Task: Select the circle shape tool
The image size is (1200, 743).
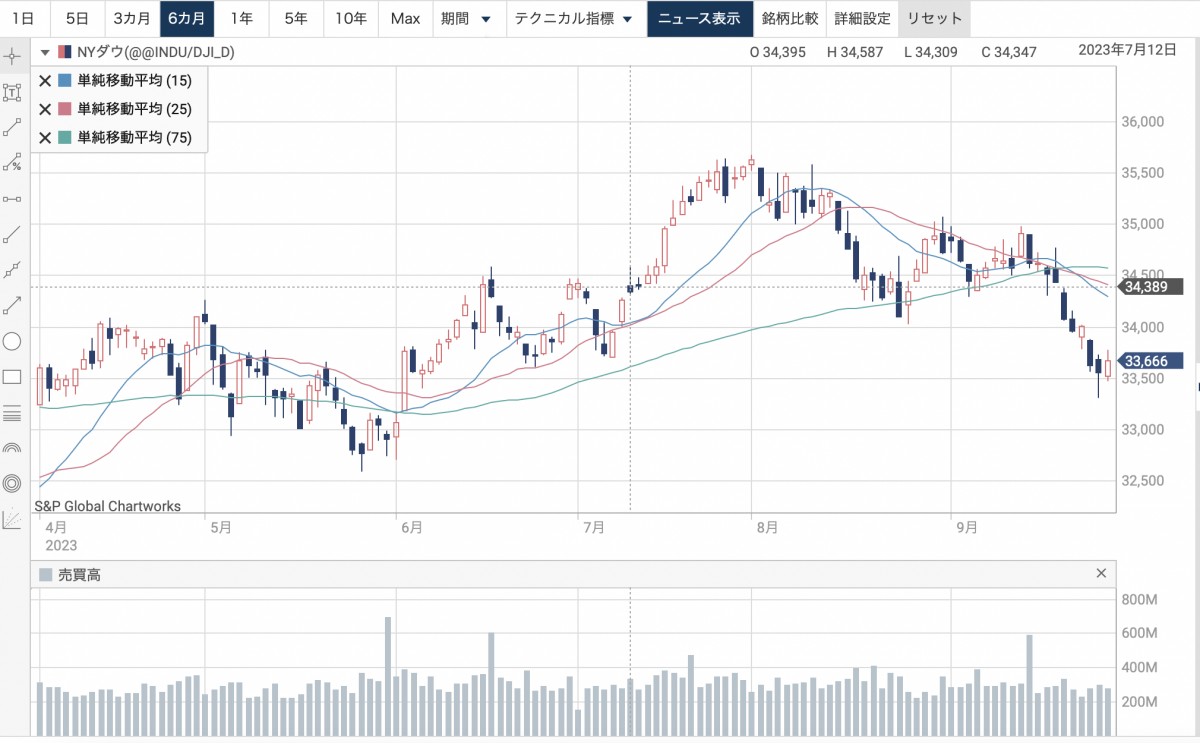Action: (x=13, y=341)
